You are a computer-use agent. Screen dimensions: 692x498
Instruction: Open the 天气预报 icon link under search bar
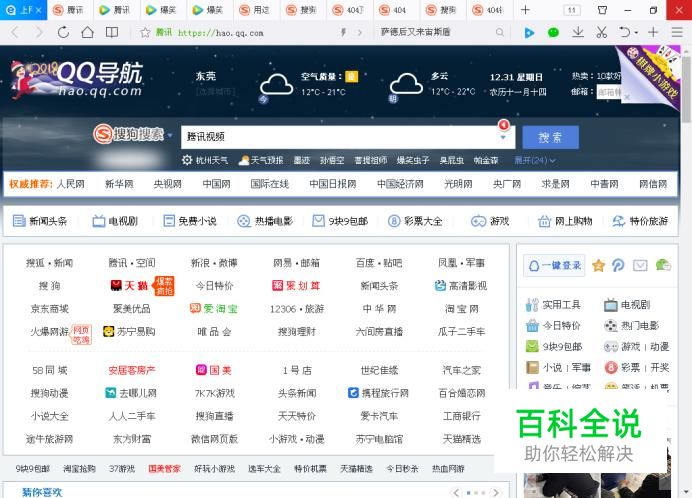click(x=261, y=160)
